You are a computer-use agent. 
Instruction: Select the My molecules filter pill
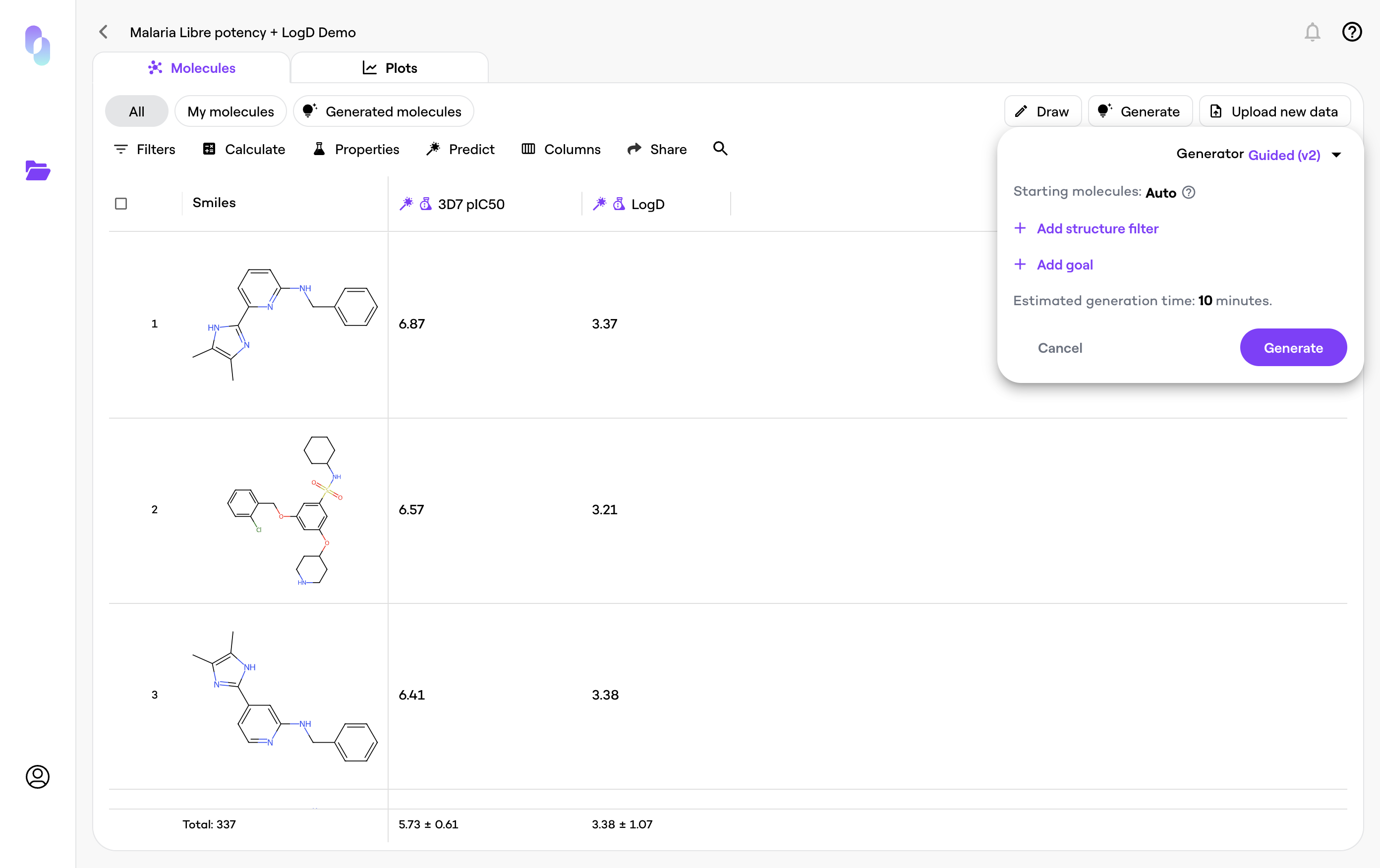pyautogui.click(x=230, y=112)
